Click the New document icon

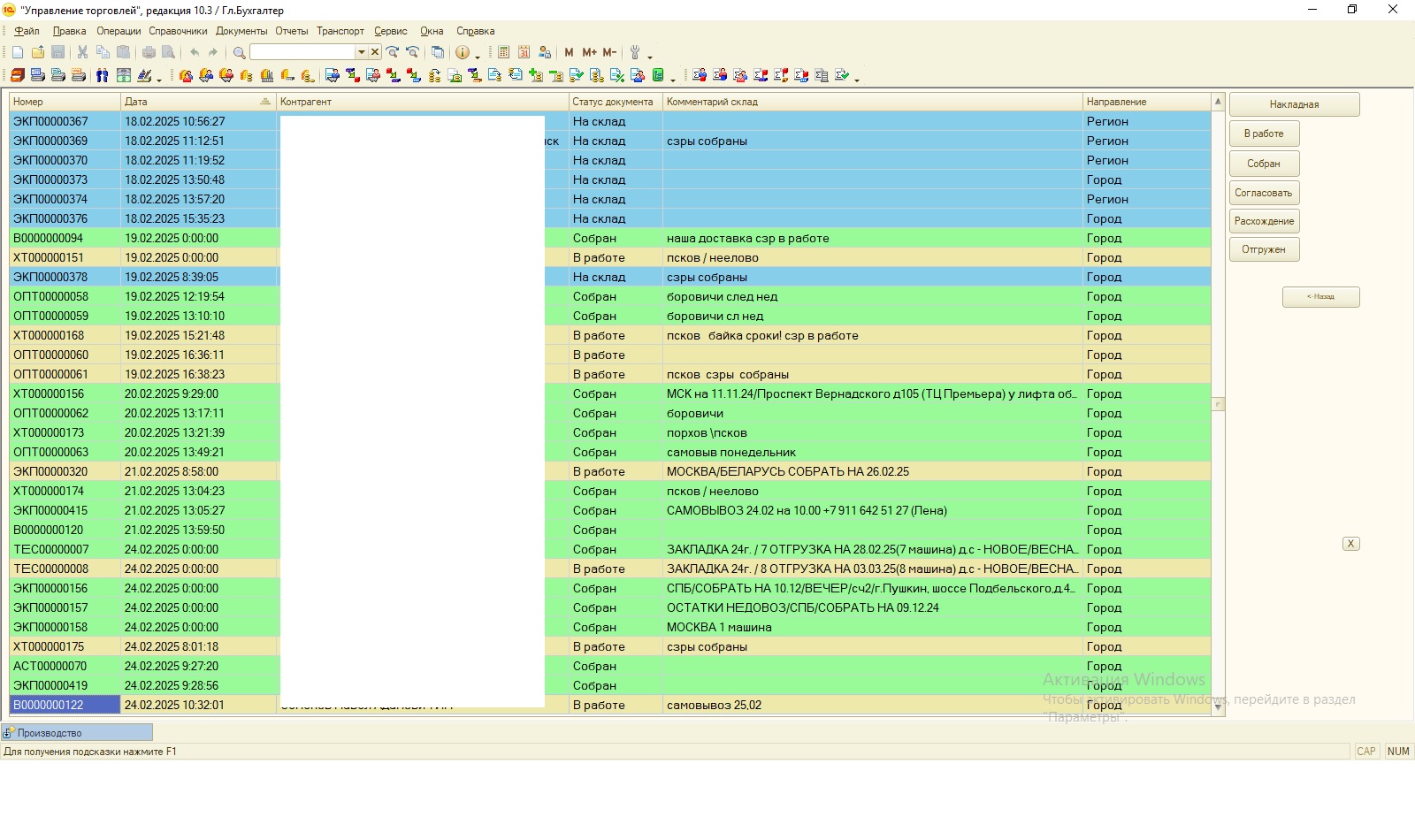click(x=18, y=52)
